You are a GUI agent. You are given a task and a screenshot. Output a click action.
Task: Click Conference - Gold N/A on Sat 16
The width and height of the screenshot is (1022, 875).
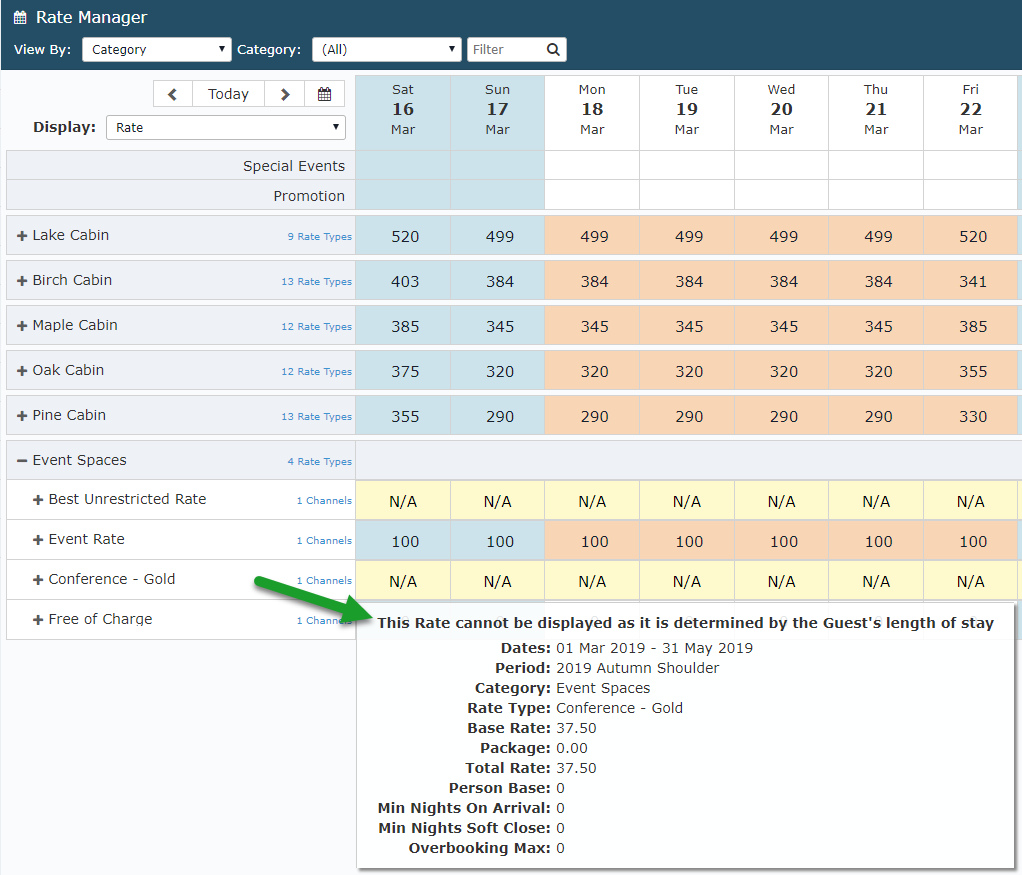(403, 581)
